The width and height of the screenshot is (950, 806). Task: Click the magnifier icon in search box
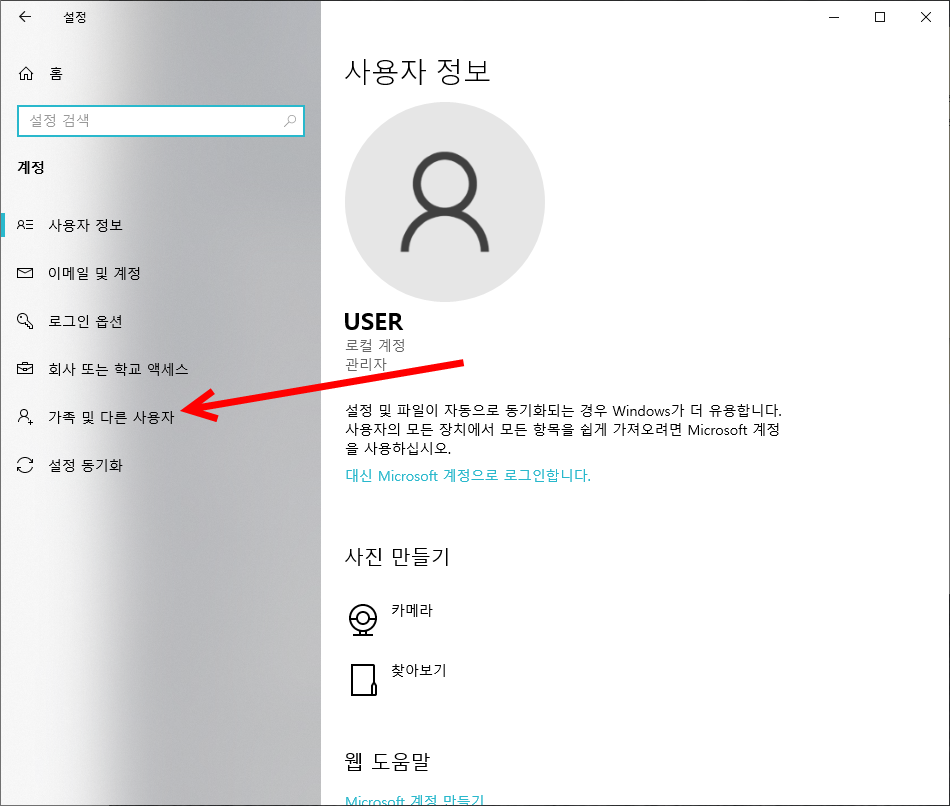click(x=290, y=121)
